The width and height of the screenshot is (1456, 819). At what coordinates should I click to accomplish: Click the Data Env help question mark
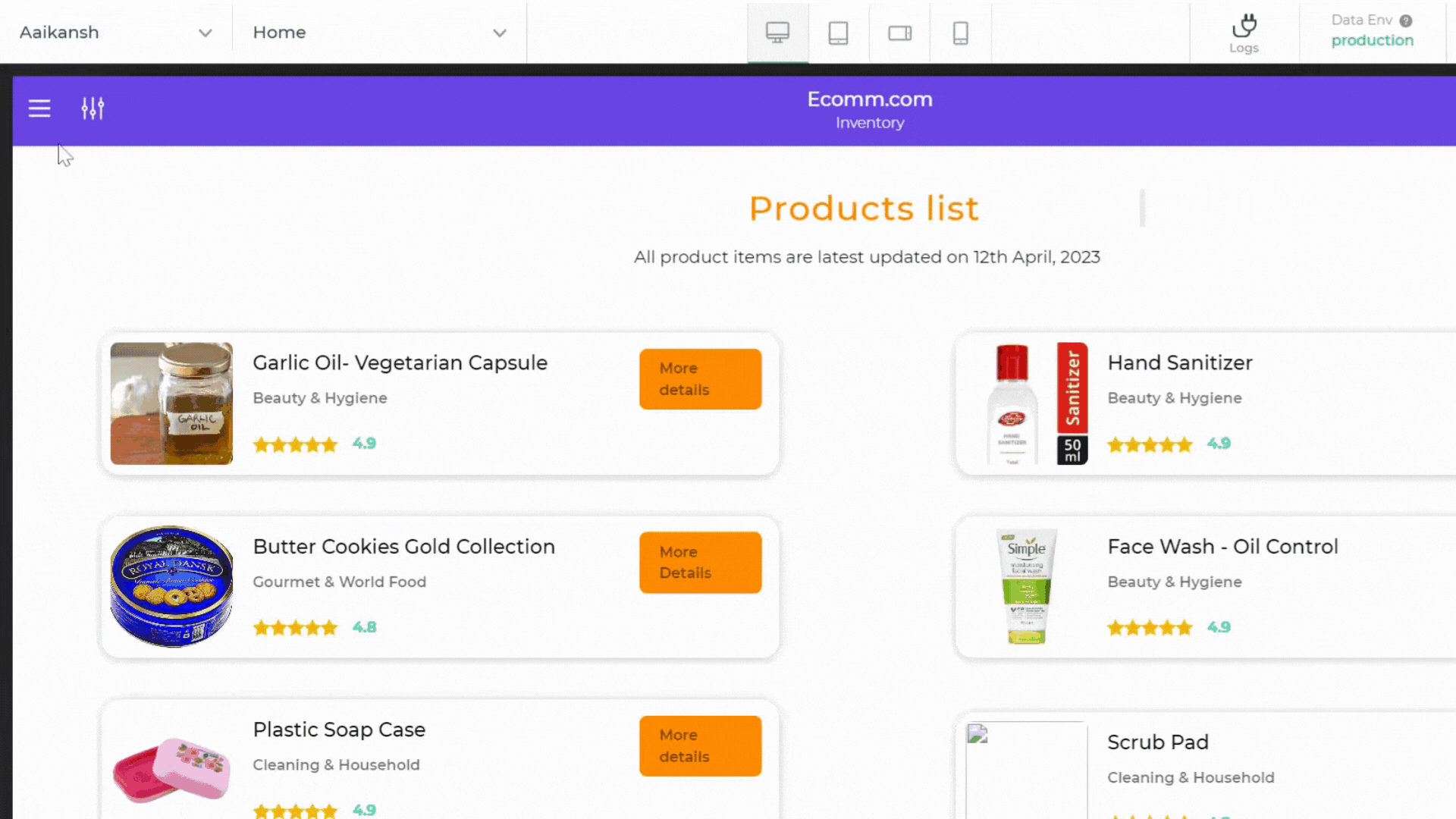point(1406,20)
